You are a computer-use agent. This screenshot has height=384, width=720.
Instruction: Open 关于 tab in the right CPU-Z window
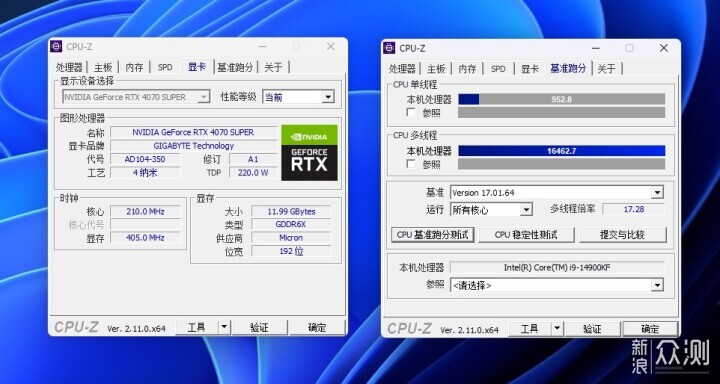point(606,68)
